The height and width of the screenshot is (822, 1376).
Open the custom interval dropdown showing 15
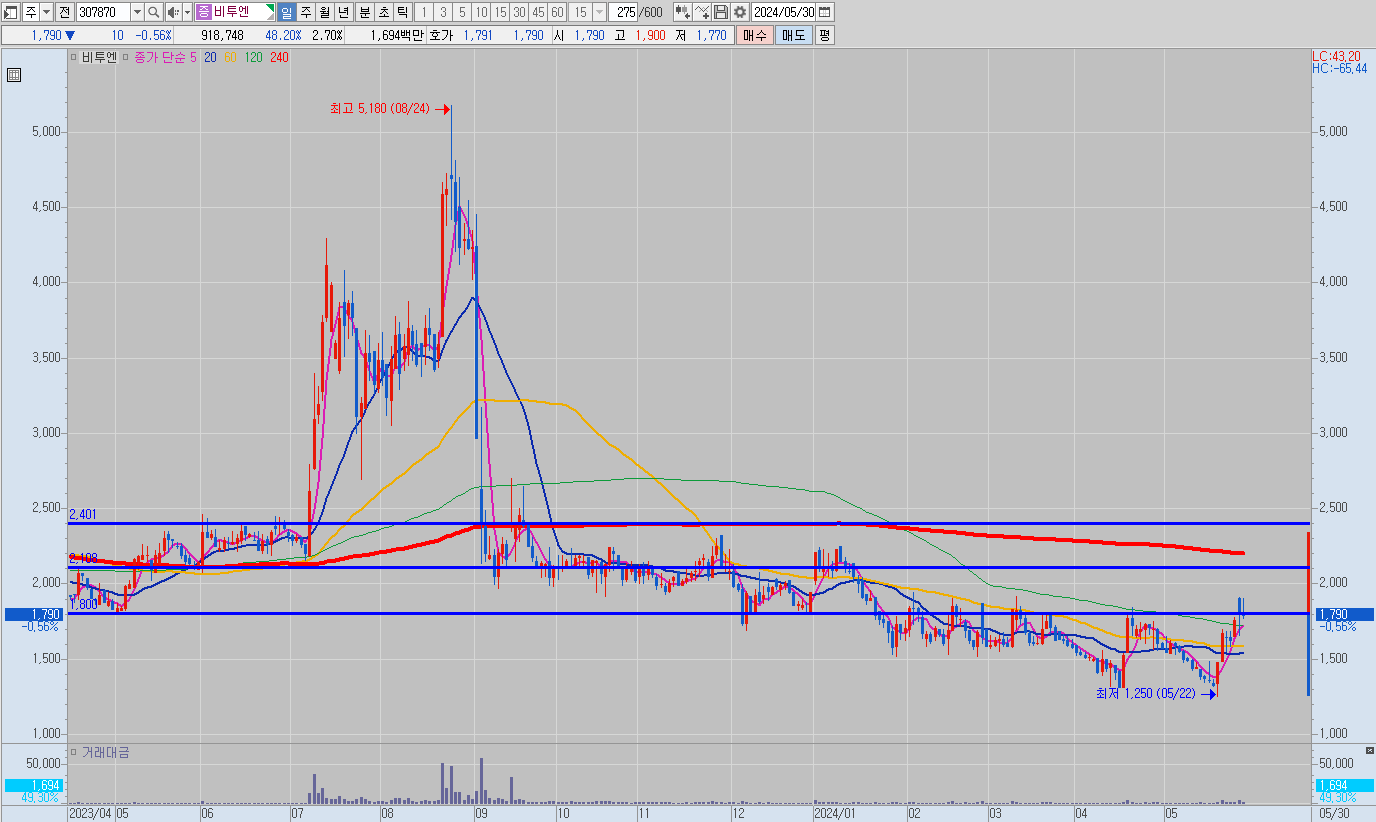(x=599, y=12)
